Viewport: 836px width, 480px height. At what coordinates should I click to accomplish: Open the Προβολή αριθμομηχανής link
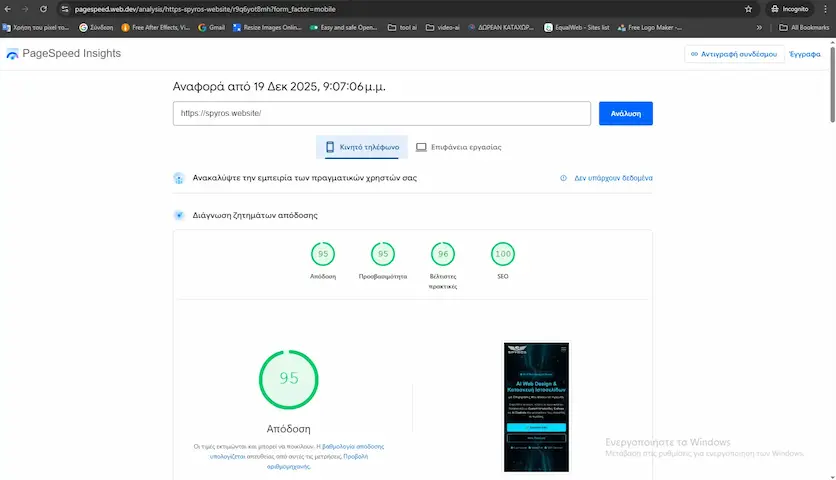pyautogui.click(x=317, y=461)
